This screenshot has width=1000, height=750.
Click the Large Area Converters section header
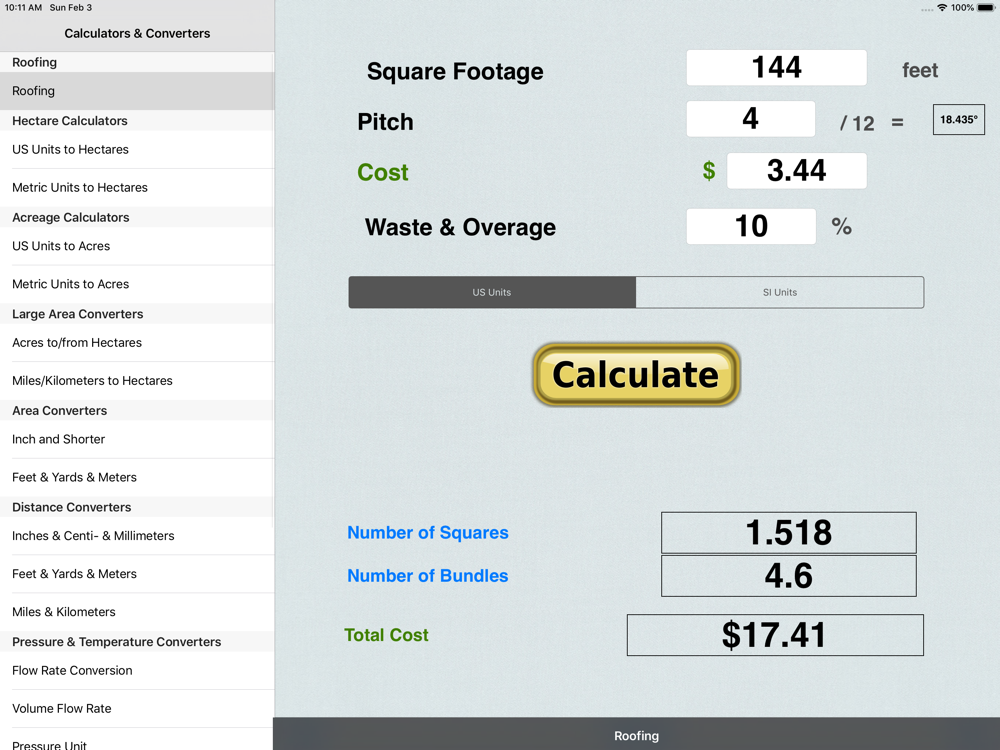click(137, 314)
